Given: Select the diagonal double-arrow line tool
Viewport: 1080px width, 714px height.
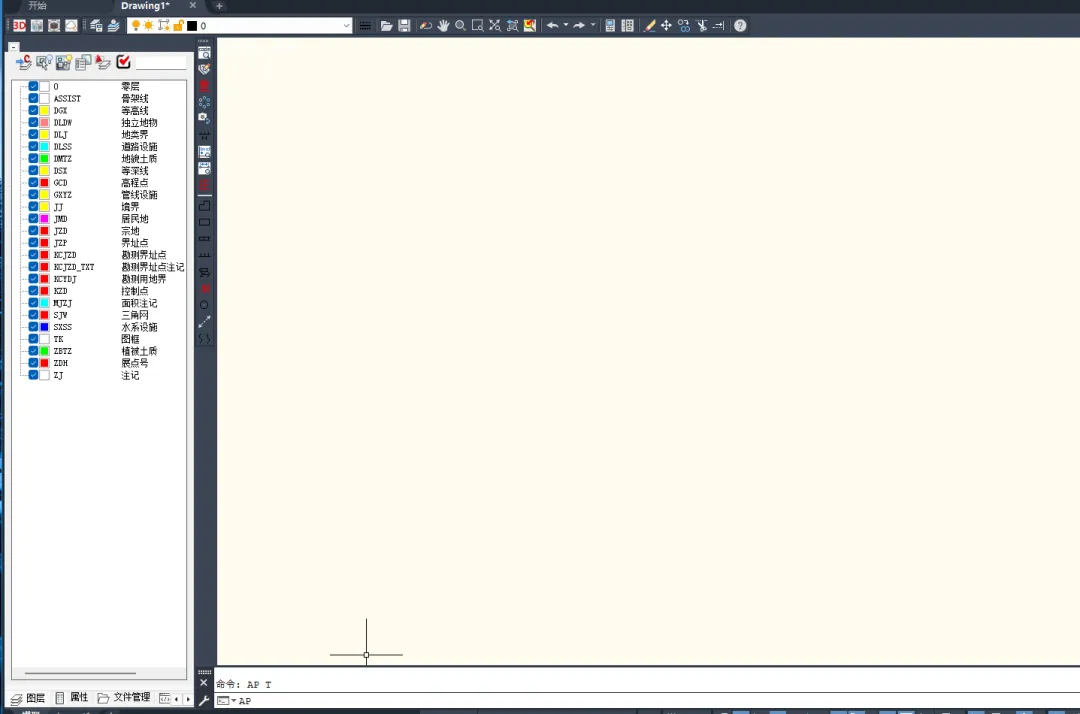Looking at the screenshot, I should tap(205, 322).
